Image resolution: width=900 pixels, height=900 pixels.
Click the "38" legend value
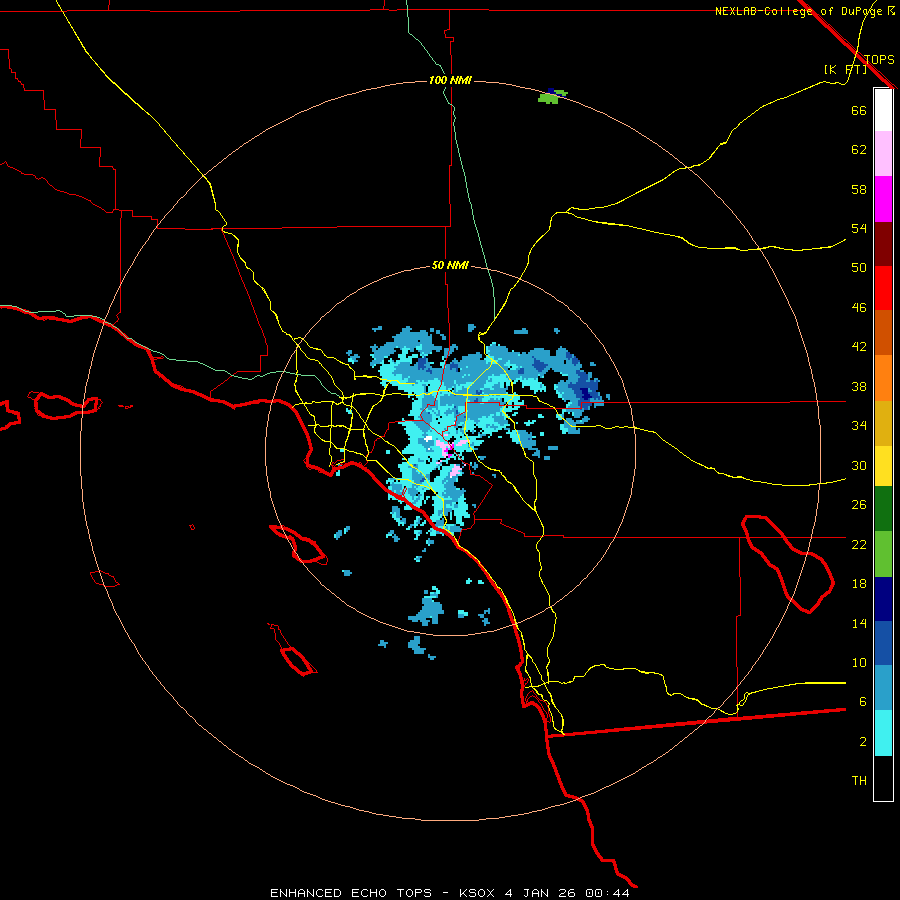[x=859, y=386]
